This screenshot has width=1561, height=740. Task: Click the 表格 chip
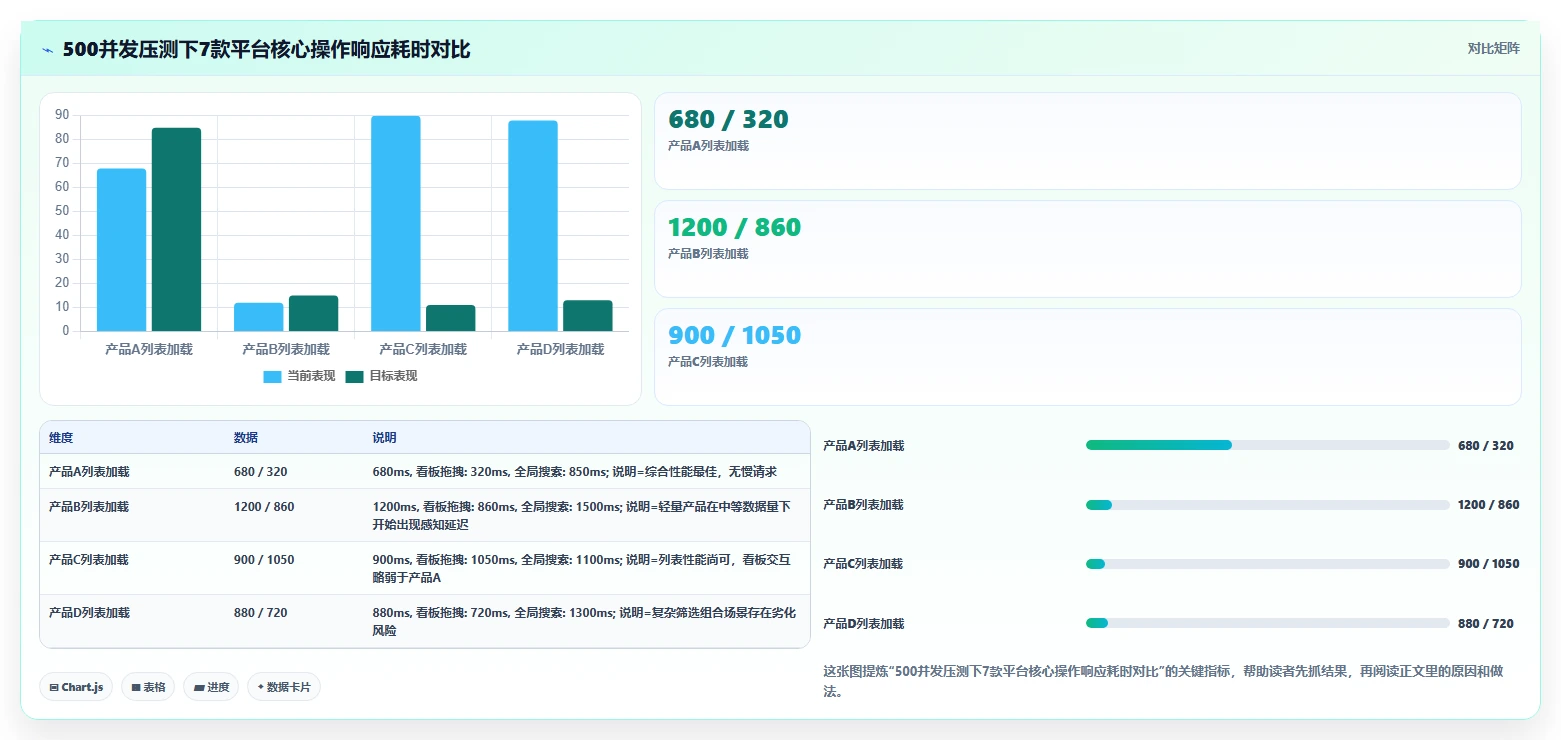pyautogui.click(x=148, y=687)
